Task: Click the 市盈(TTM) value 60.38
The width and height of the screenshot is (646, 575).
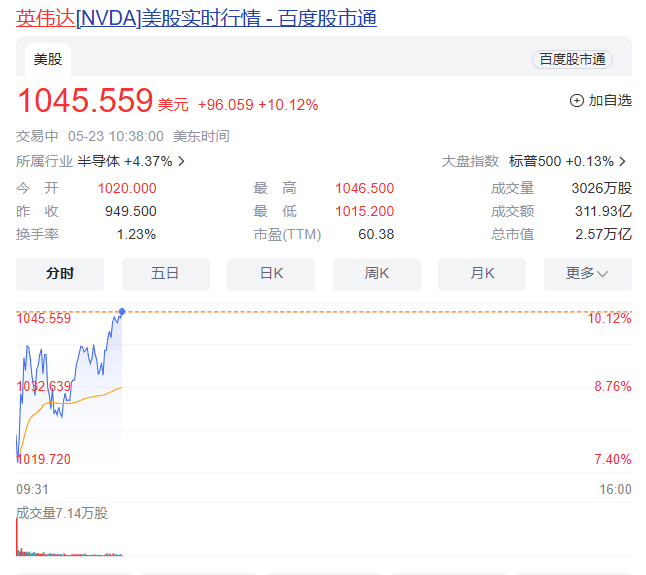Action: (376, 235)
